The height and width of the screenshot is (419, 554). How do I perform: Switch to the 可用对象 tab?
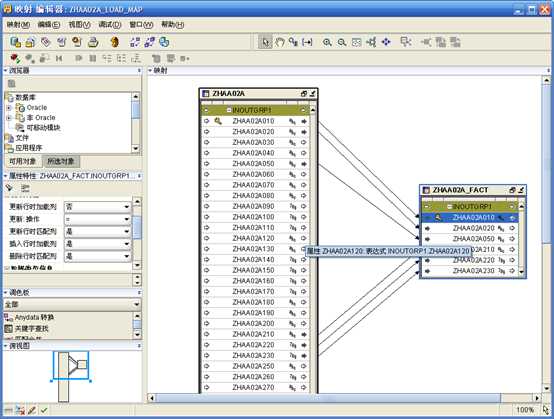point(22,161)
